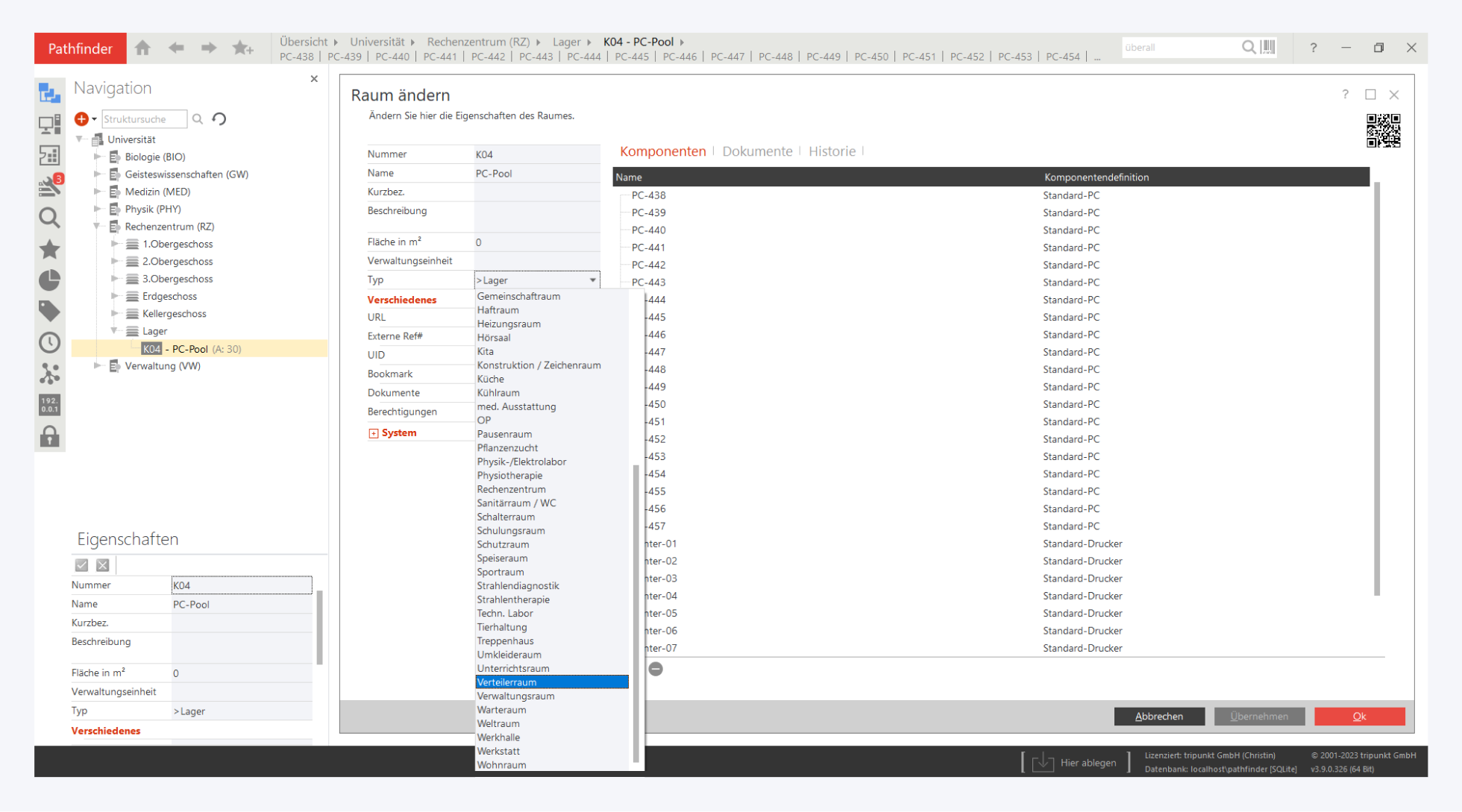Open the tools sidebar icon with badge 3
Viewport: 1462px width, 812px height.
[50, 186]
